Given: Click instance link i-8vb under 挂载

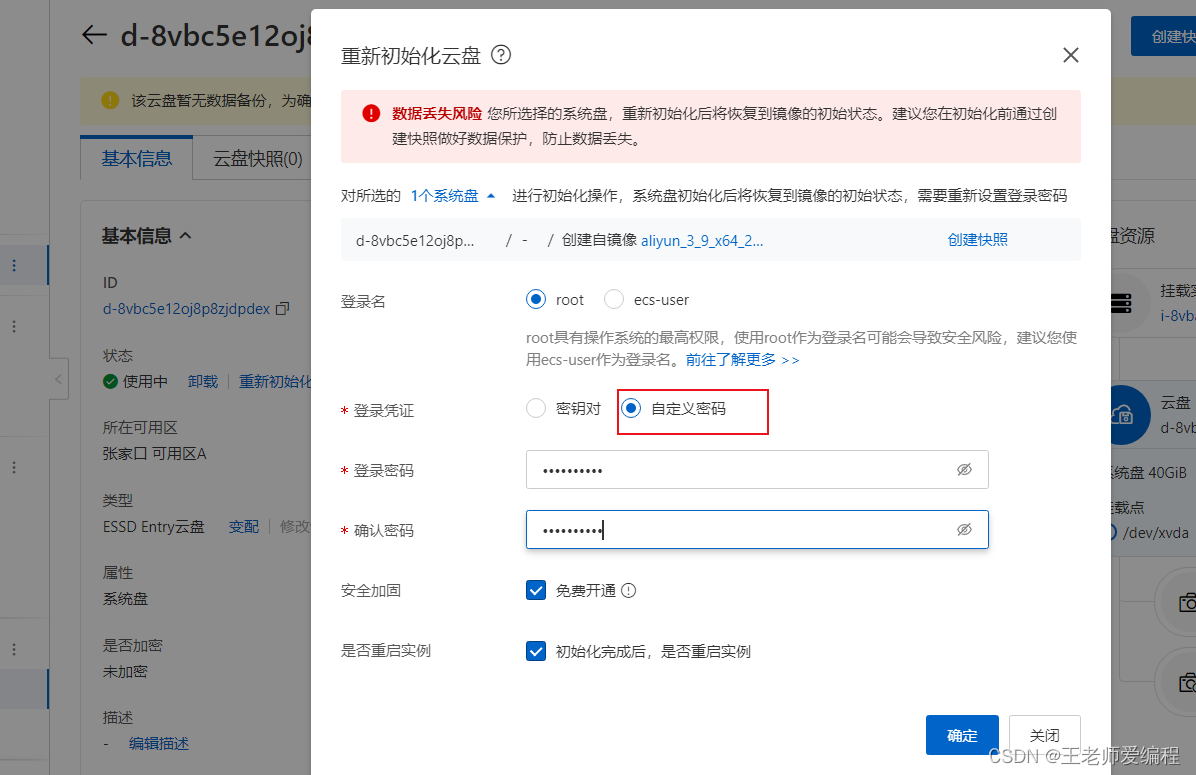Looking at the screenshot, I should 1178,316.
